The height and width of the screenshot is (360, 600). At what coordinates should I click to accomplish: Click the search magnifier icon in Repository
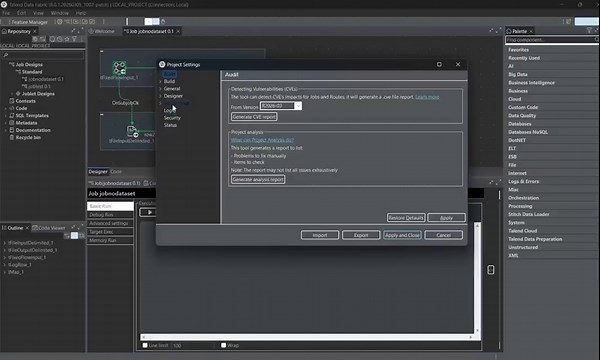5,55
